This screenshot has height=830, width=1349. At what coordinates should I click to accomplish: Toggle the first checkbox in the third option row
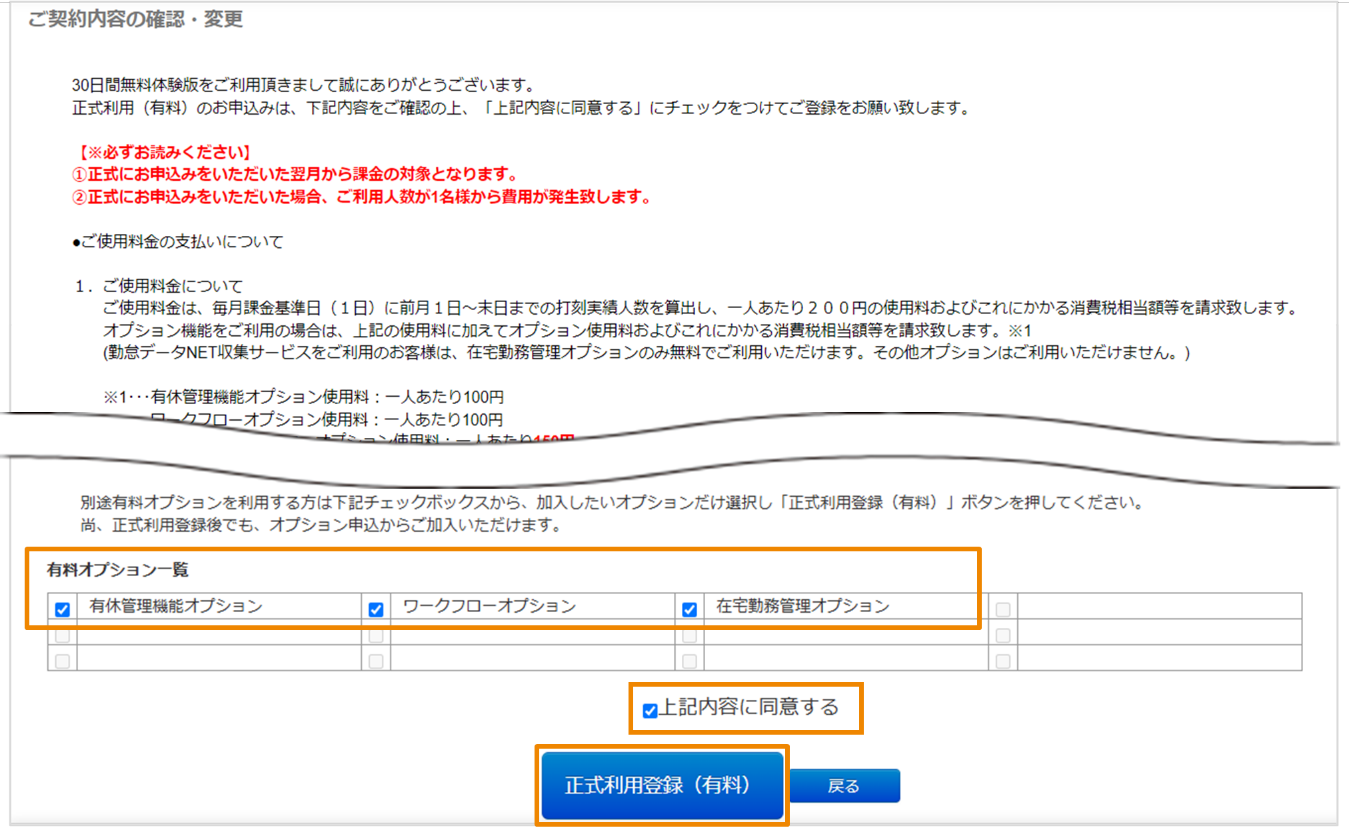(x=61, y=660)
